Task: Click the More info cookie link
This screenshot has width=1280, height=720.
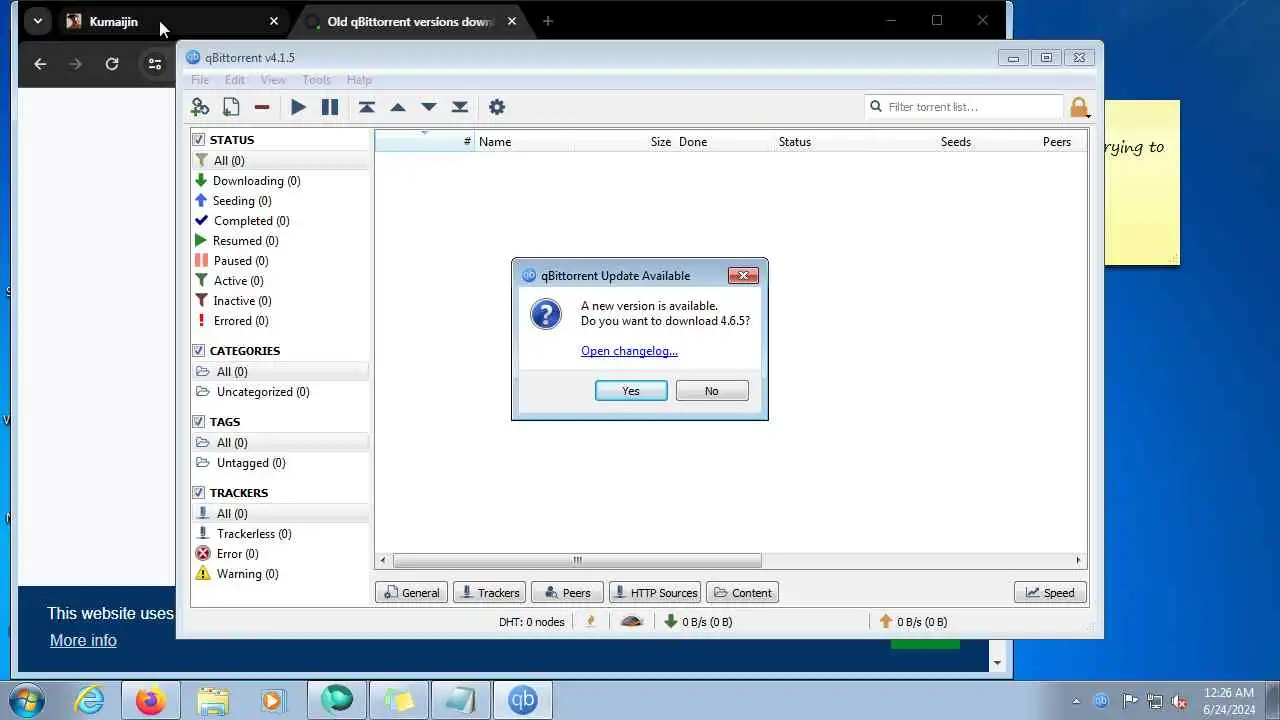Action: click(83, 640)
